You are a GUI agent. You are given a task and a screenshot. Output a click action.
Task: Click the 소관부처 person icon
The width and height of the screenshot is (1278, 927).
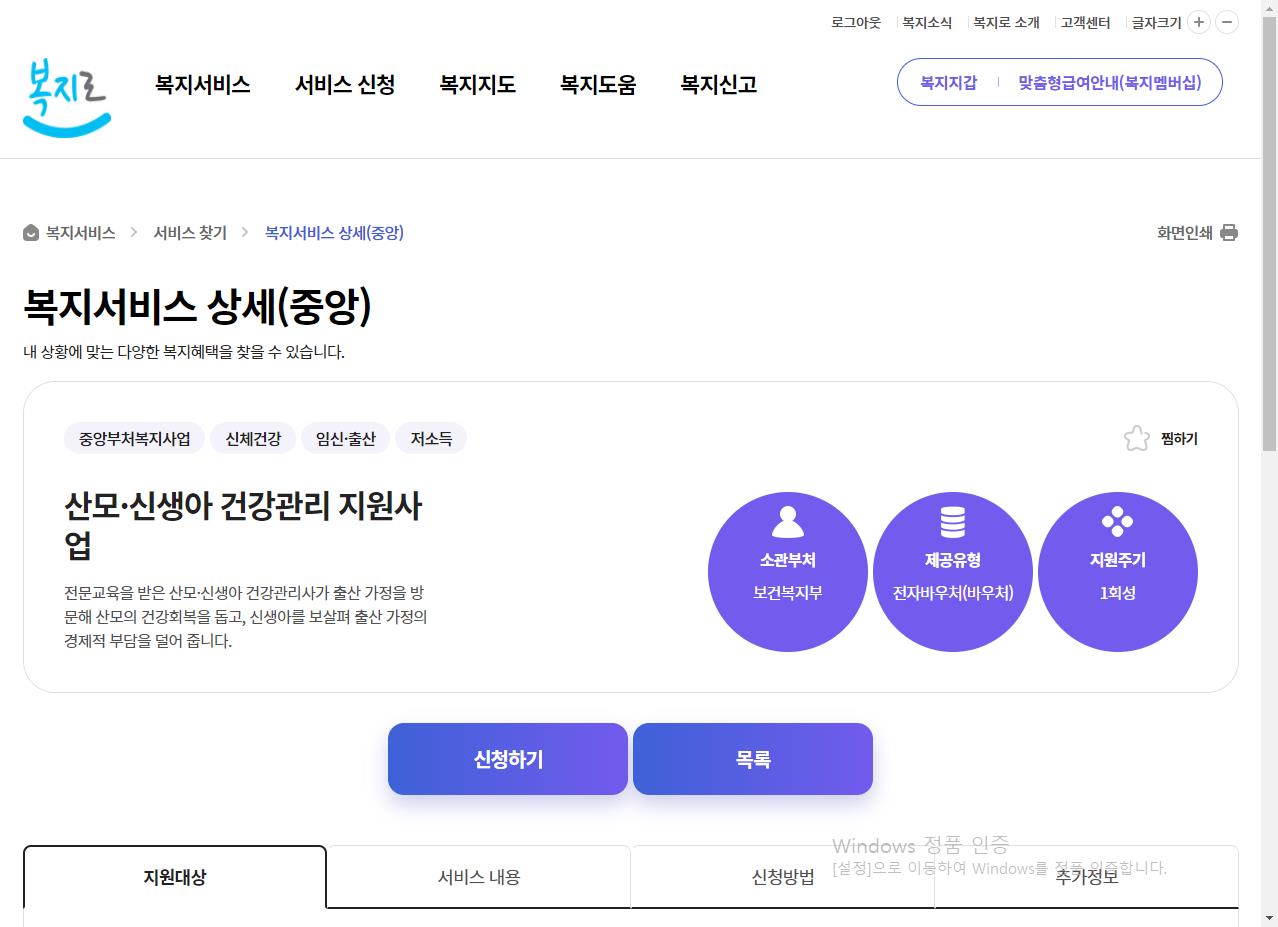coord(788,521)
